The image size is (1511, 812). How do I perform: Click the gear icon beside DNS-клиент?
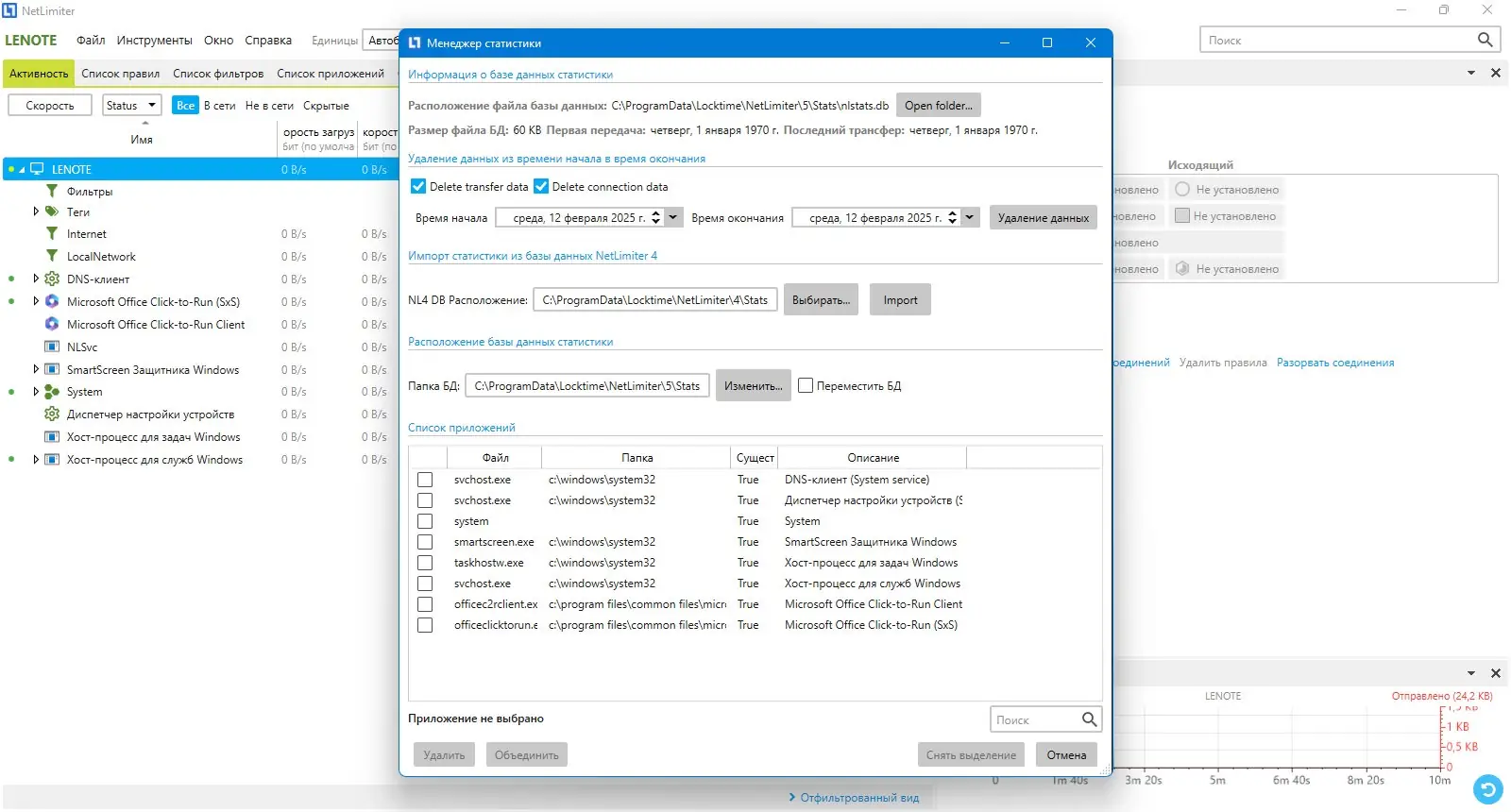(52, 279)
